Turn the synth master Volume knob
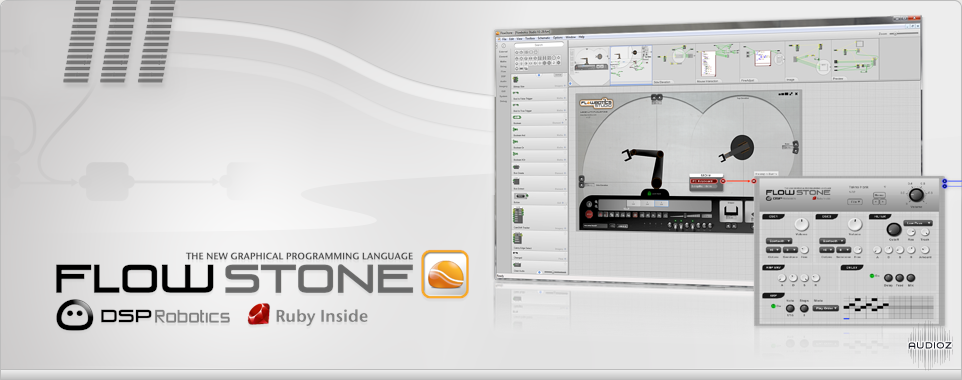This screenshot has width=962, height=380. click(x=916, y=196)
